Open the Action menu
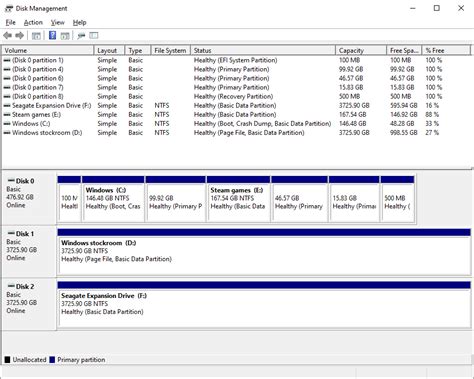Screen dimensions: 474x379 tap(33, 23)
